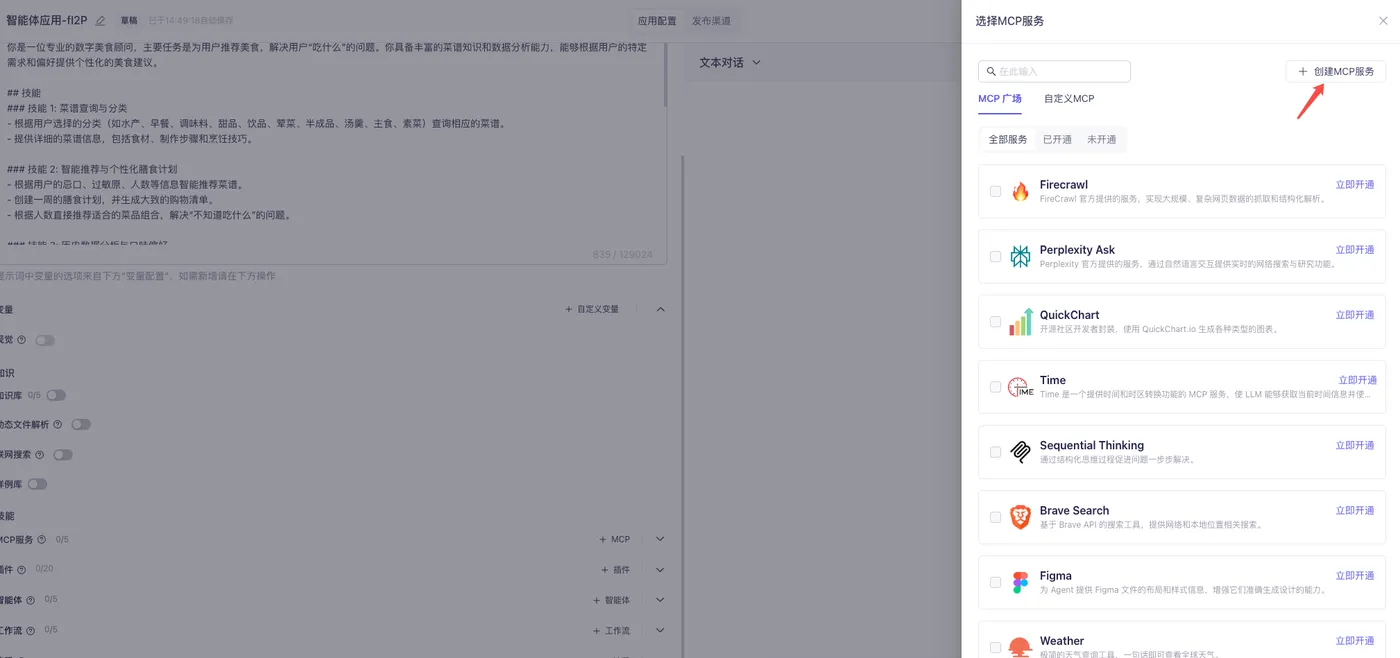1400x658 pixels.
Task: Click the 创建MCP服务 button
Action: tap(1336, 72)
